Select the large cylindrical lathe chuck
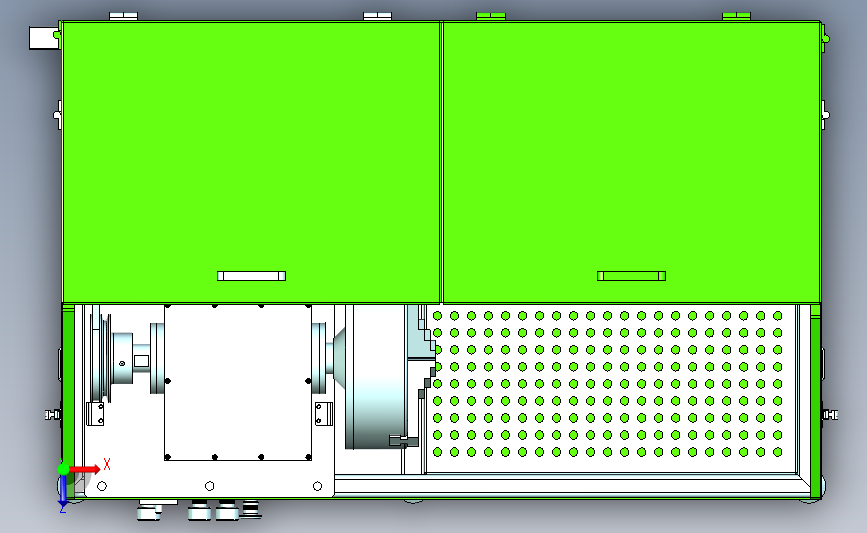 [x=377, y=377]
